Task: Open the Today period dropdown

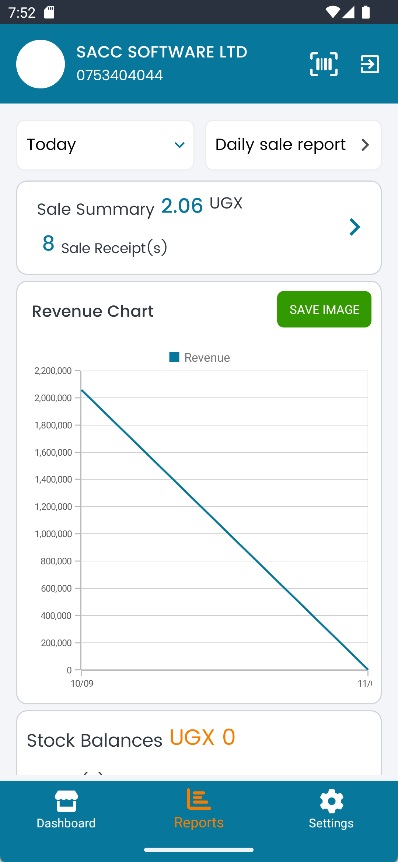Action: click(x=105, y=145)
